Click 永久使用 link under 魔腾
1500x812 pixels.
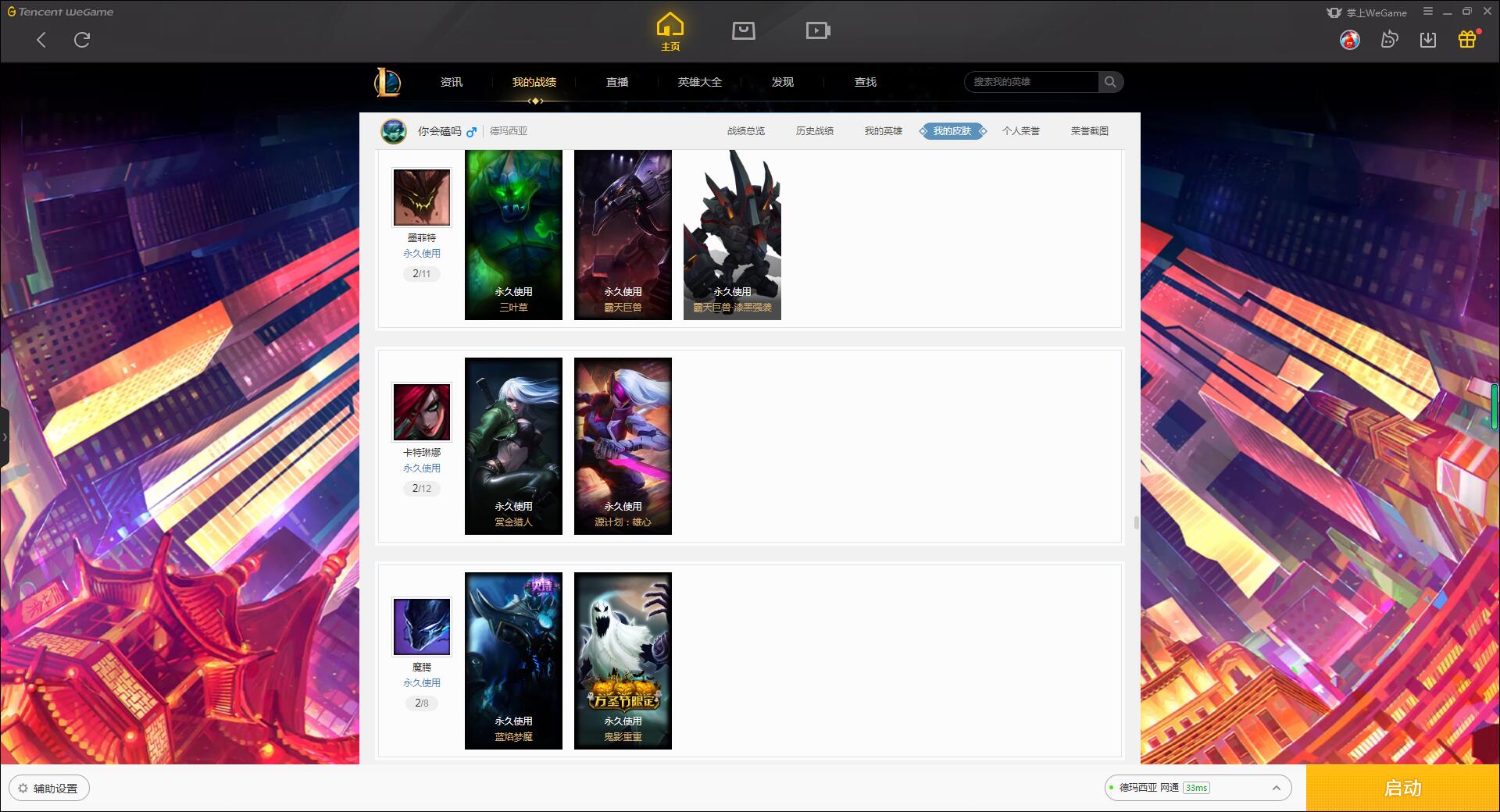click(422, 683)
